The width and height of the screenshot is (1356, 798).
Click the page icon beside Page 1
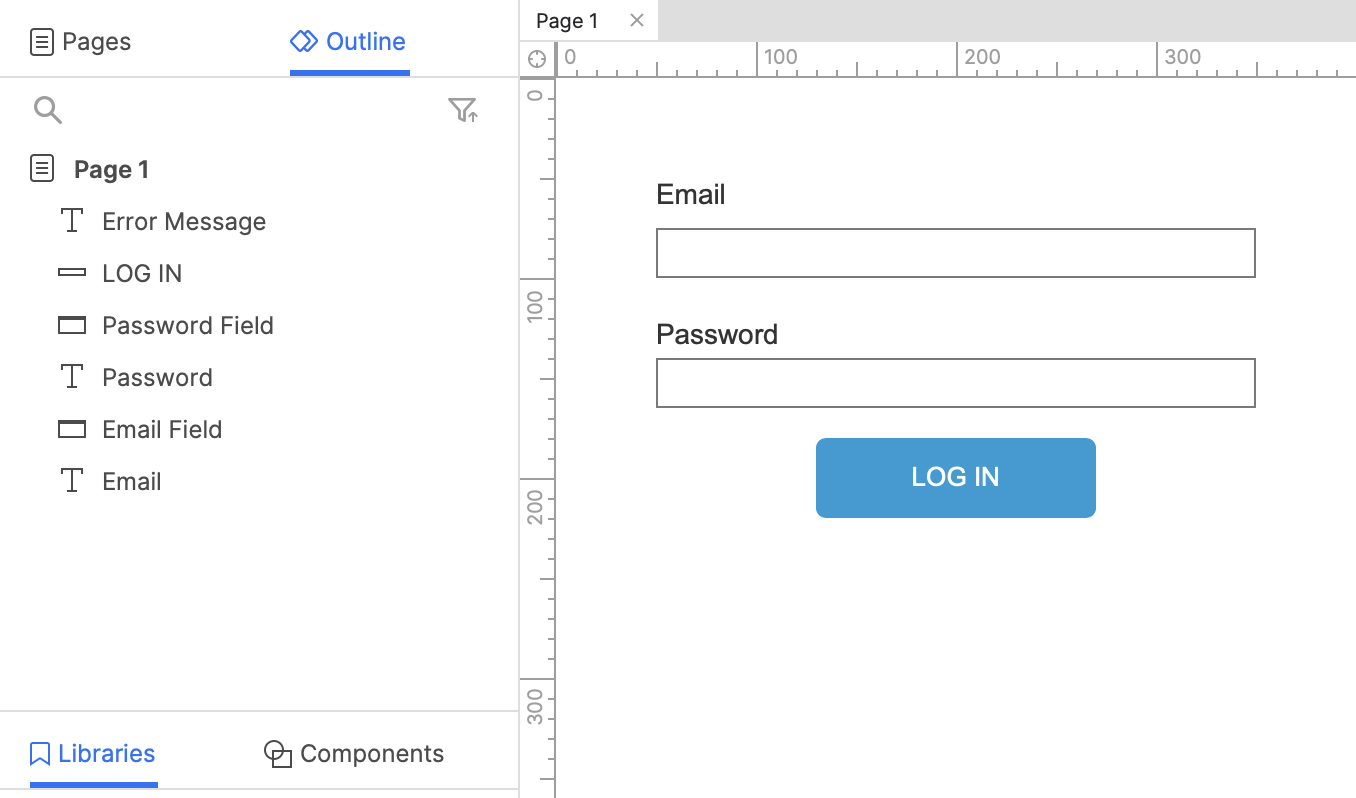coord(41,168)
